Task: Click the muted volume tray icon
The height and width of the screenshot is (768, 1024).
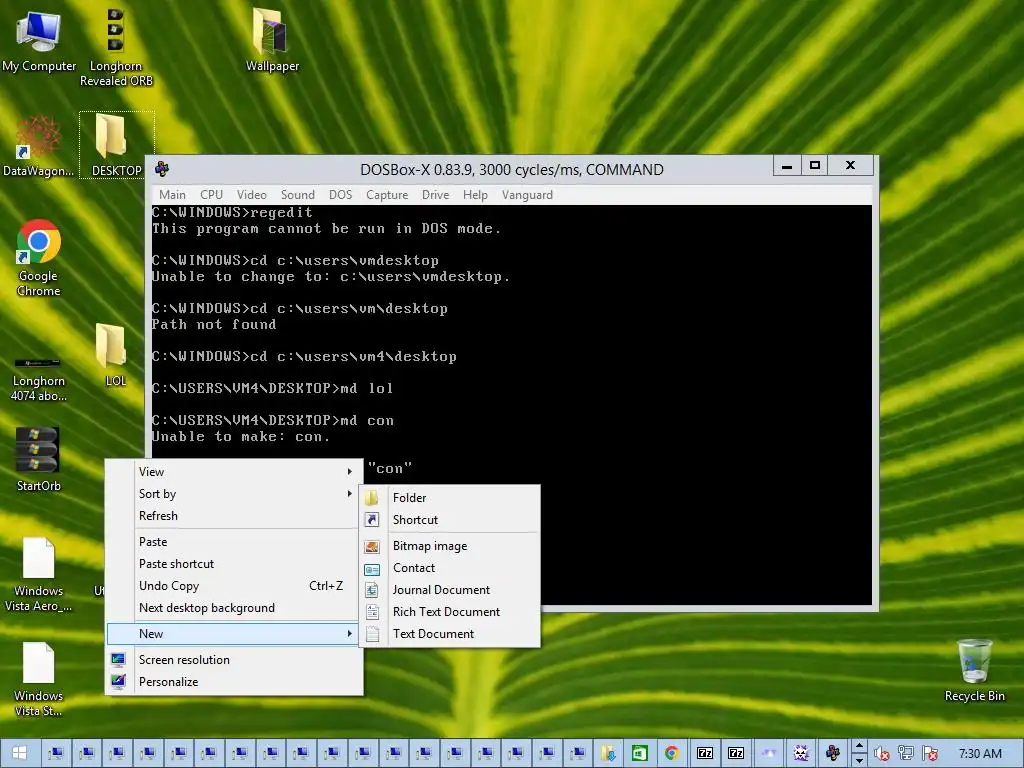Action: [881, 753]
